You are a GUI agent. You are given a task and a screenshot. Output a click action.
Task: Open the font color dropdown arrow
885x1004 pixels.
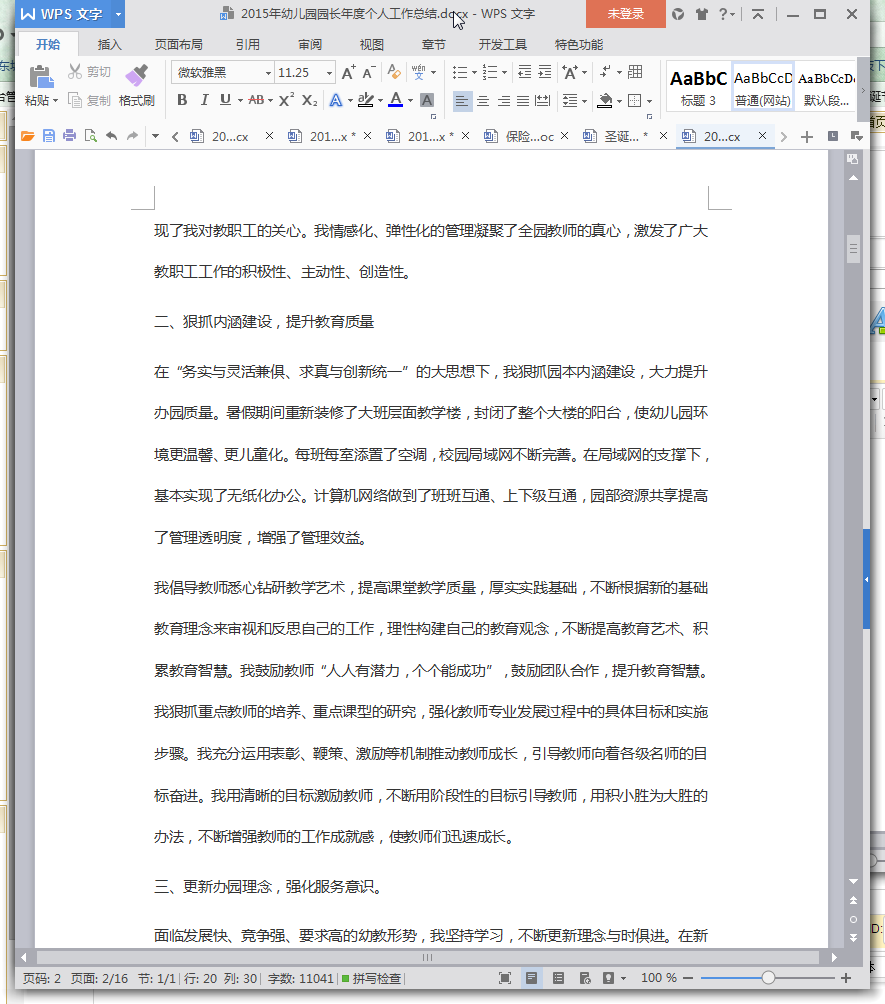click(x=410, y=101)
